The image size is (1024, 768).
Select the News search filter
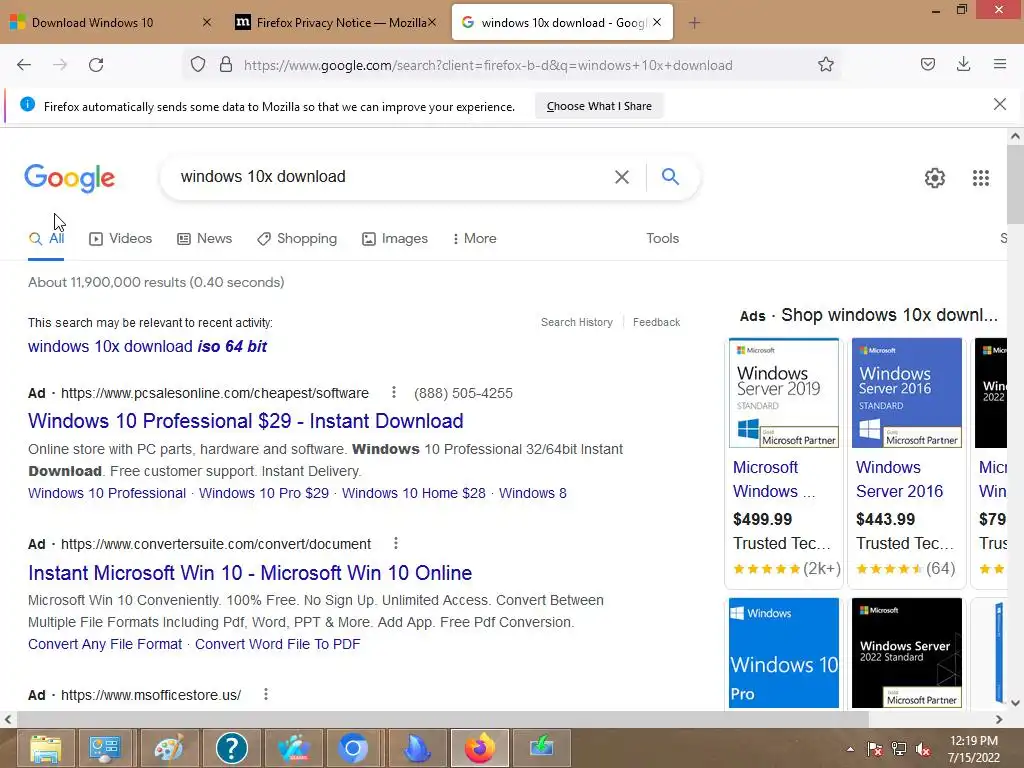tap(204, 238)
